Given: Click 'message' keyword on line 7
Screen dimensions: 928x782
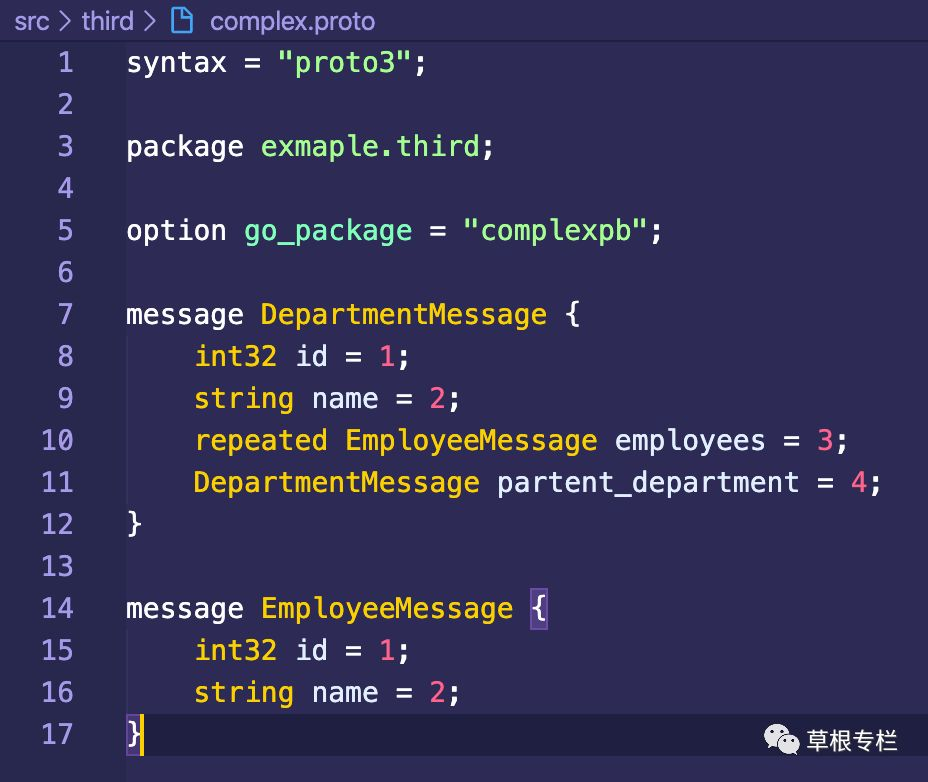Looking at the screenshot, I should point(185,316).
